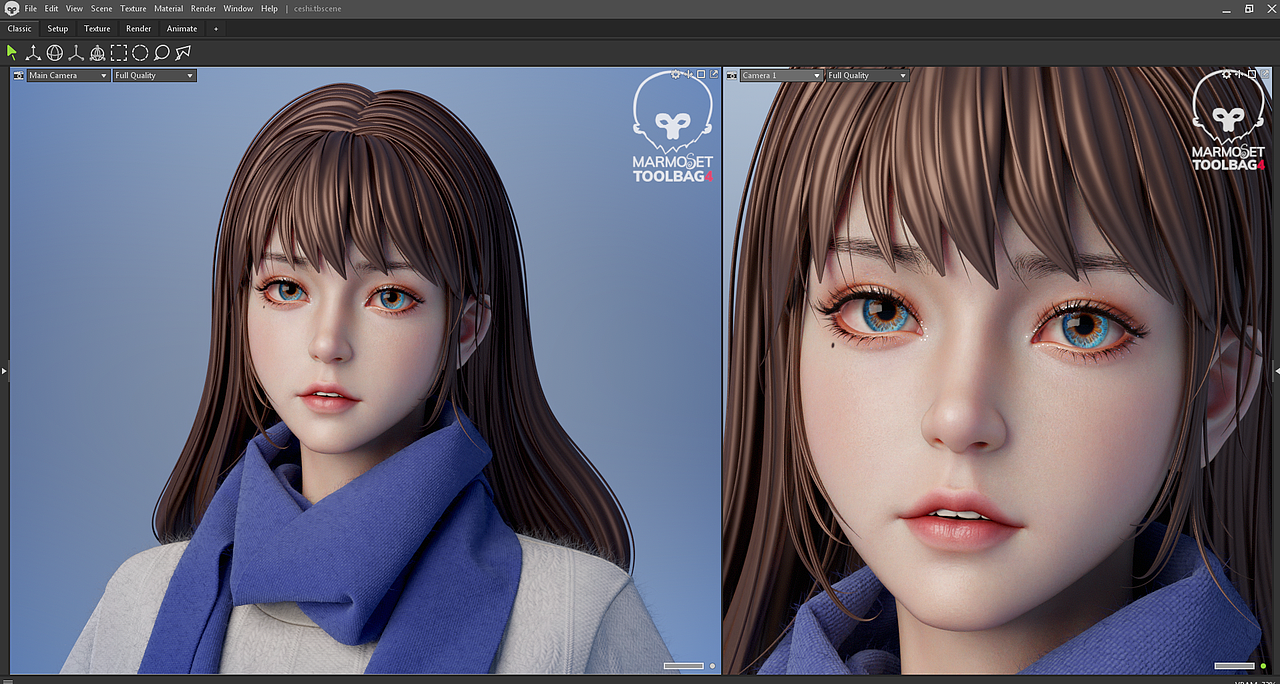Select the green arrow selection tool
The height and width of the screenshot is (684, 1280).
[x=12, y=52]
